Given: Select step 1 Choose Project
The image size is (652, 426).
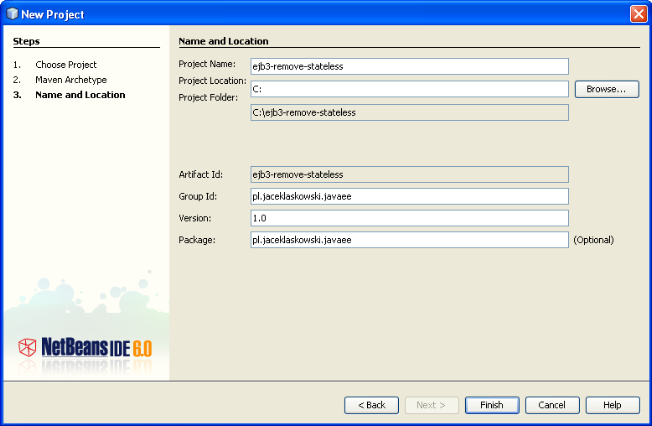Looking at the screenshot, I should pos(66,65).
